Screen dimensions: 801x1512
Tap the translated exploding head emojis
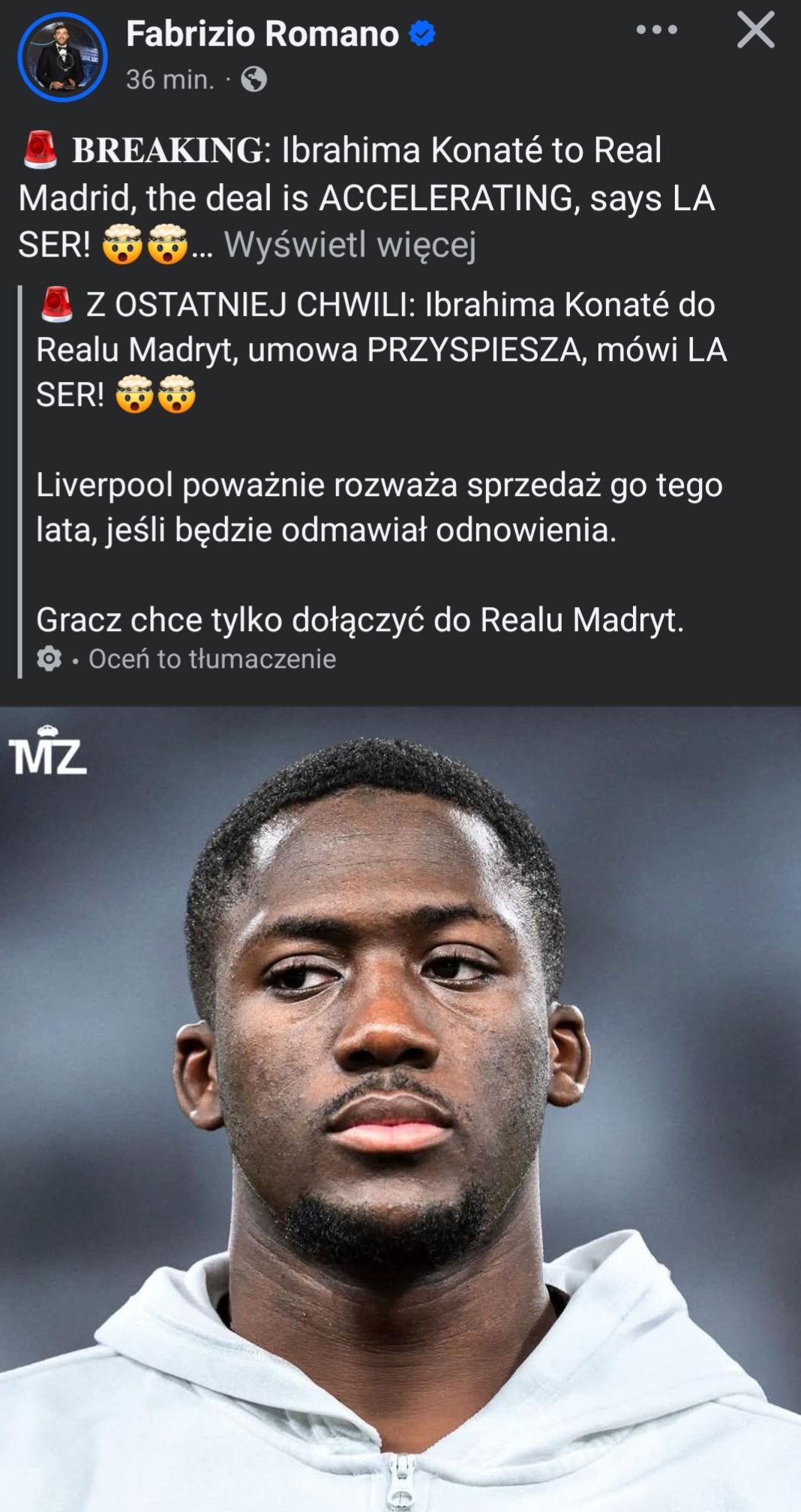click(156, 395)
